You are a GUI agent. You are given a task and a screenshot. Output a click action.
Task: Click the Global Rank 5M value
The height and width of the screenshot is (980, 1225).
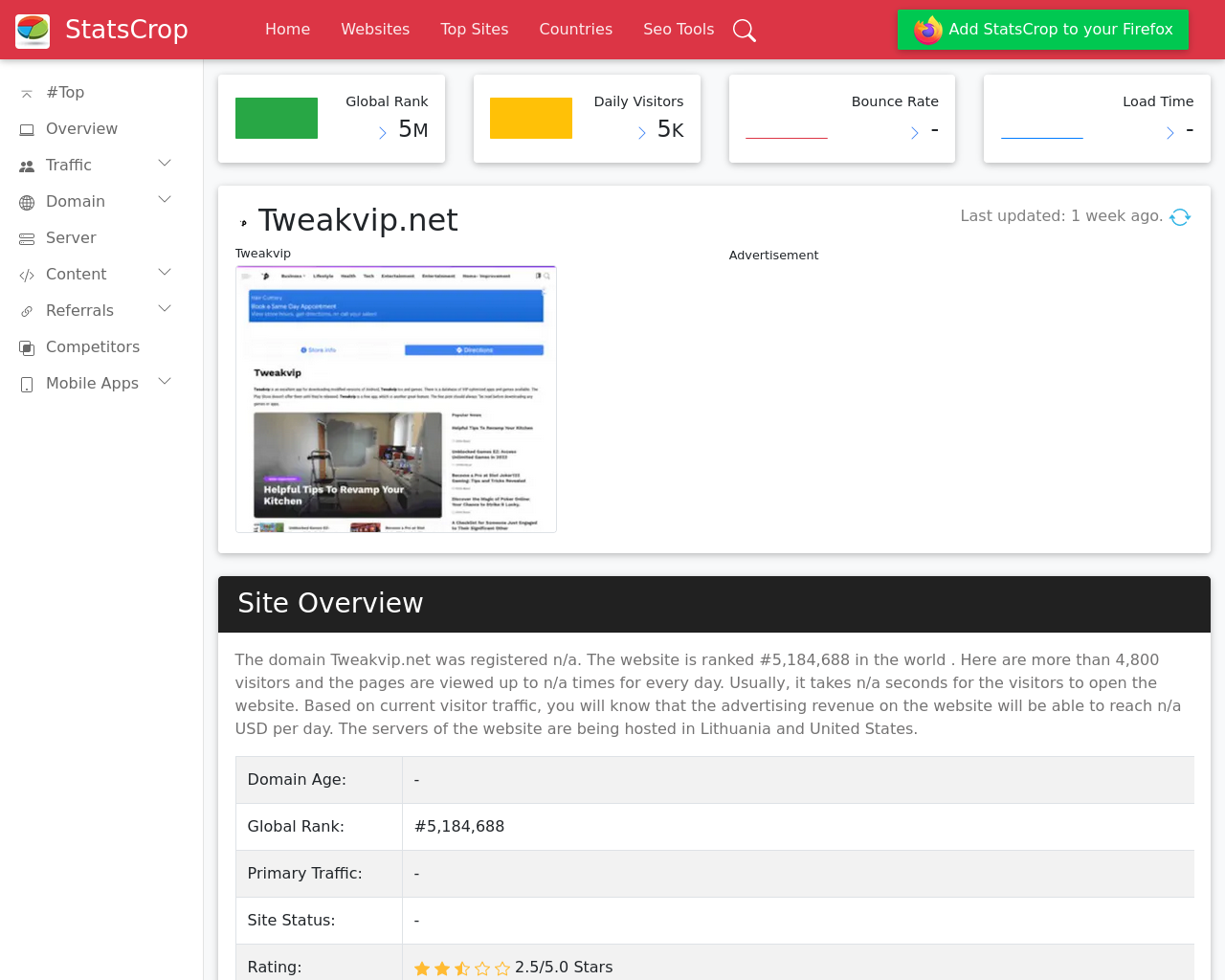(x=413, y=129)
